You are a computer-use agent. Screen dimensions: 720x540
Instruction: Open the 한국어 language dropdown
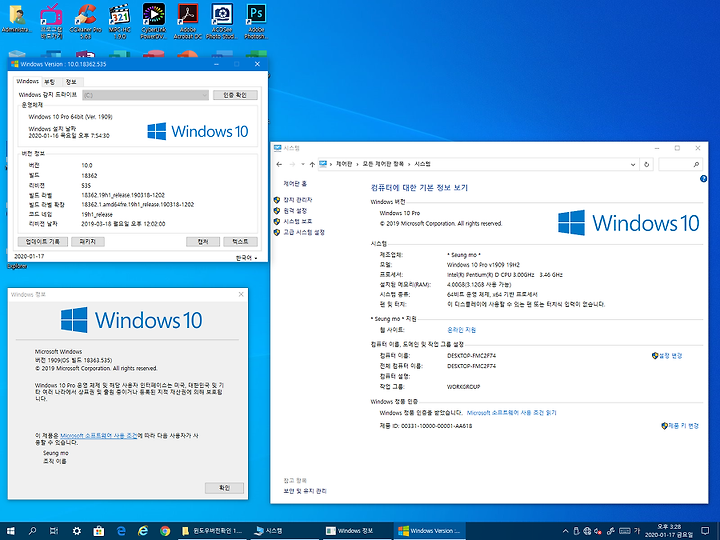(x=247, y=258)
